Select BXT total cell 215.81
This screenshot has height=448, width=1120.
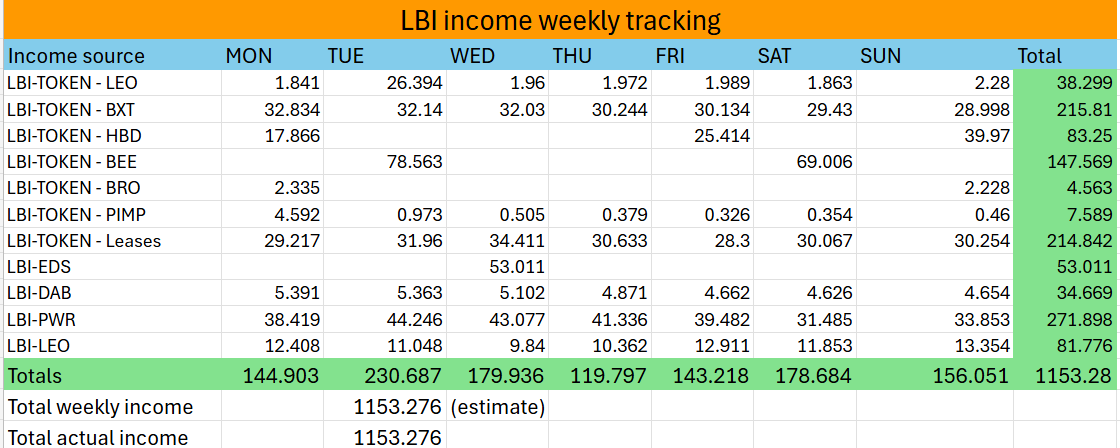pos(1066,110)
